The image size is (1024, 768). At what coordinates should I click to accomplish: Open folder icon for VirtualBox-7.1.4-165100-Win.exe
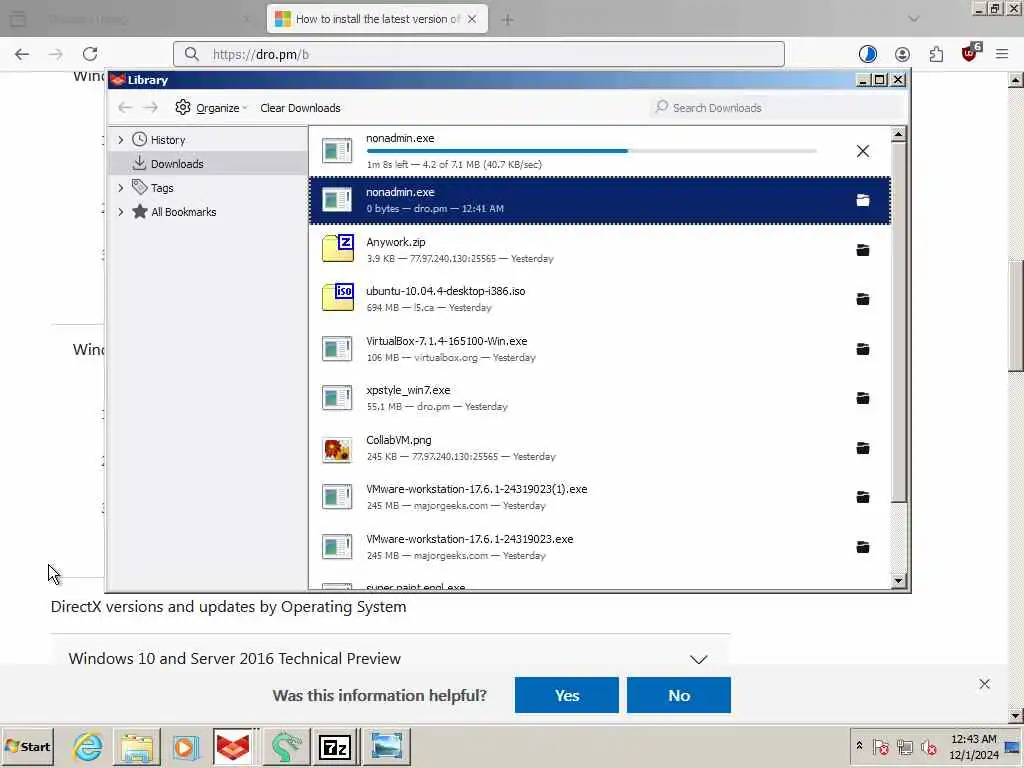coord(863,349)
